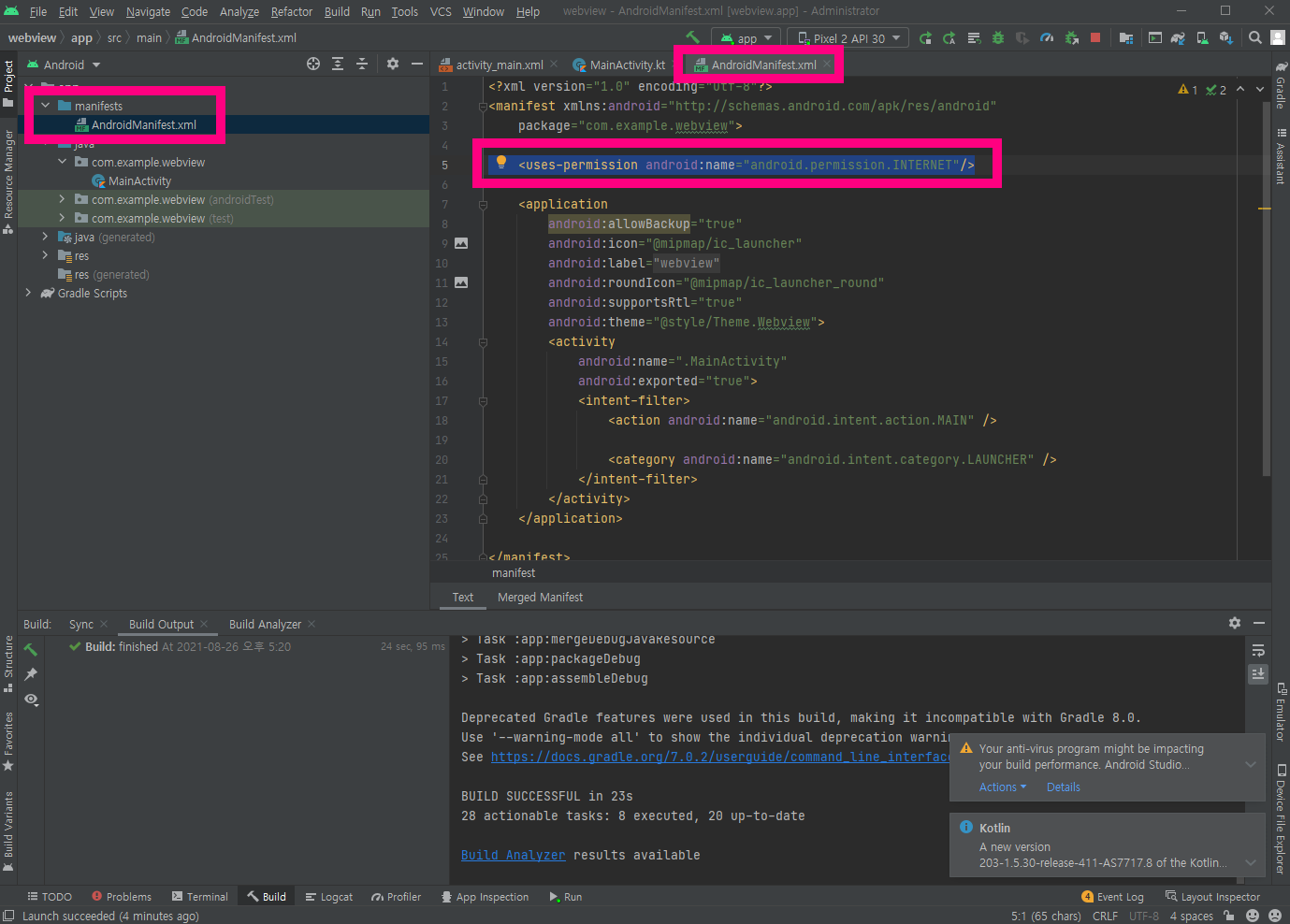Expand the Gradle Scripts node
Image resolution: width=1290 pixels, height=924 pixels.
(x=28, y=293)
